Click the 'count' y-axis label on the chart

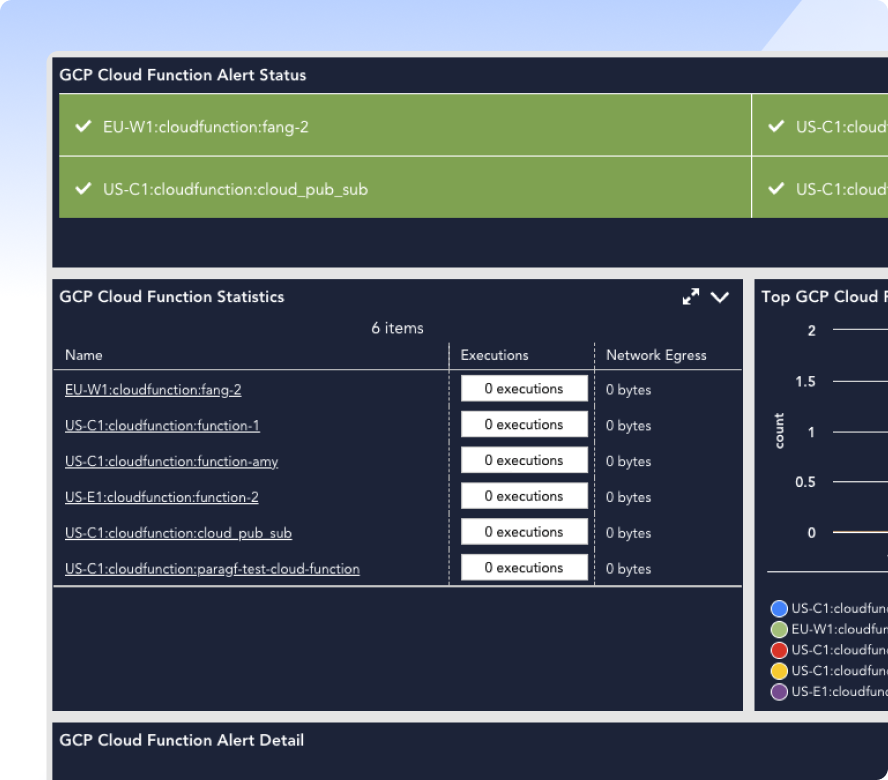tap(779, 431)
